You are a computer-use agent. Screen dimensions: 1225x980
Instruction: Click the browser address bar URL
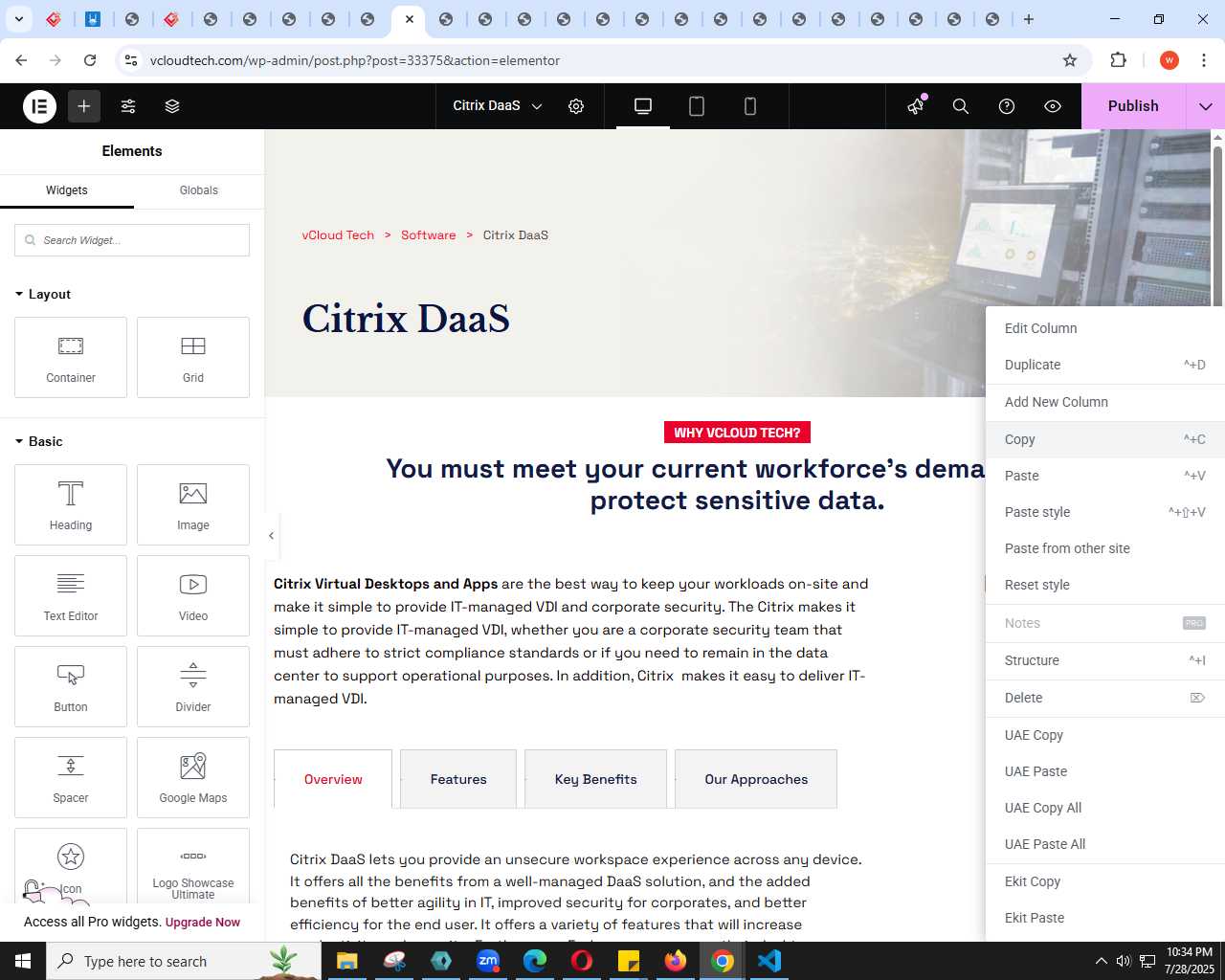pos(355,60)
